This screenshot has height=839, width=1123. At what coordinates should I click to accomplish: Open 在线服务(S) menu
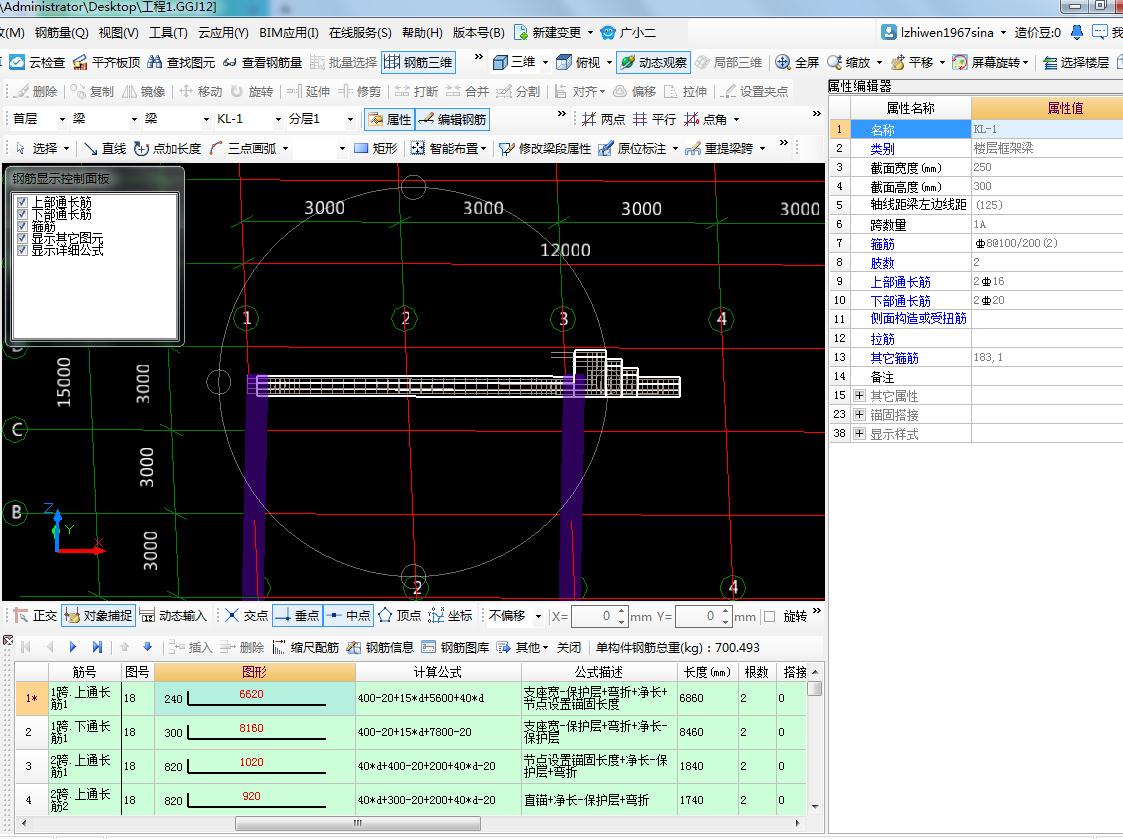pos(360,33)
